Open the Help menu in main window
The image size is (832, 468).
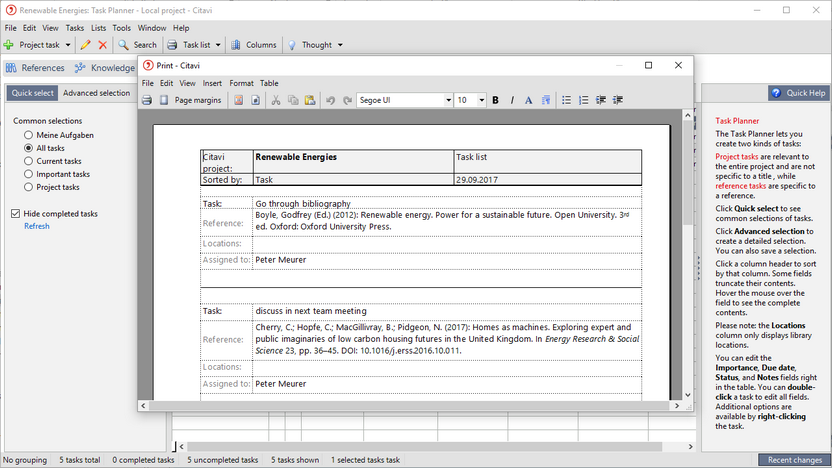pos(181,28)
